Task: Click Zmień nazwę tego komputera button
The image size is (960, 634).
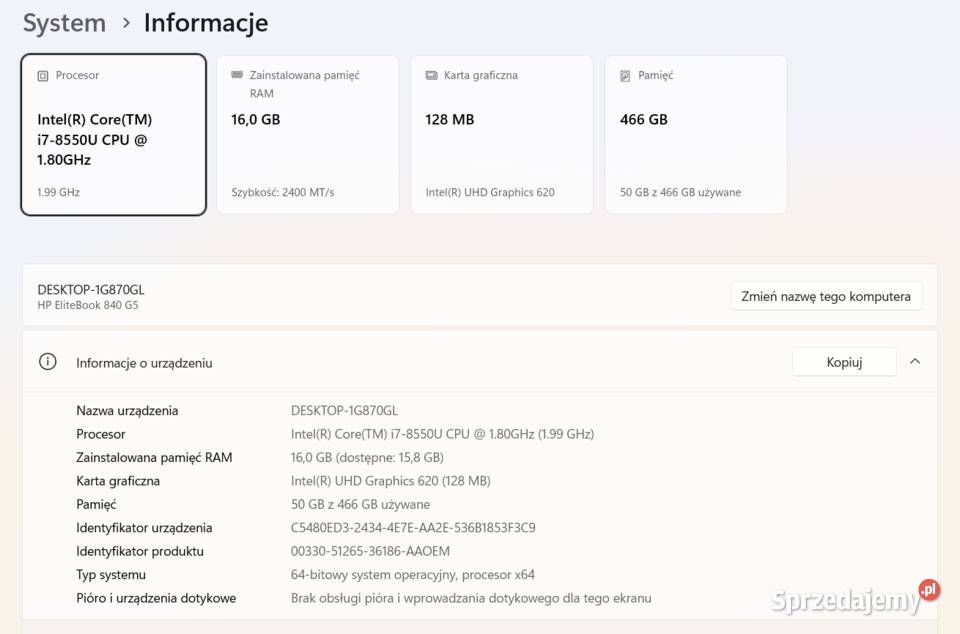Action: pos(826,296)
